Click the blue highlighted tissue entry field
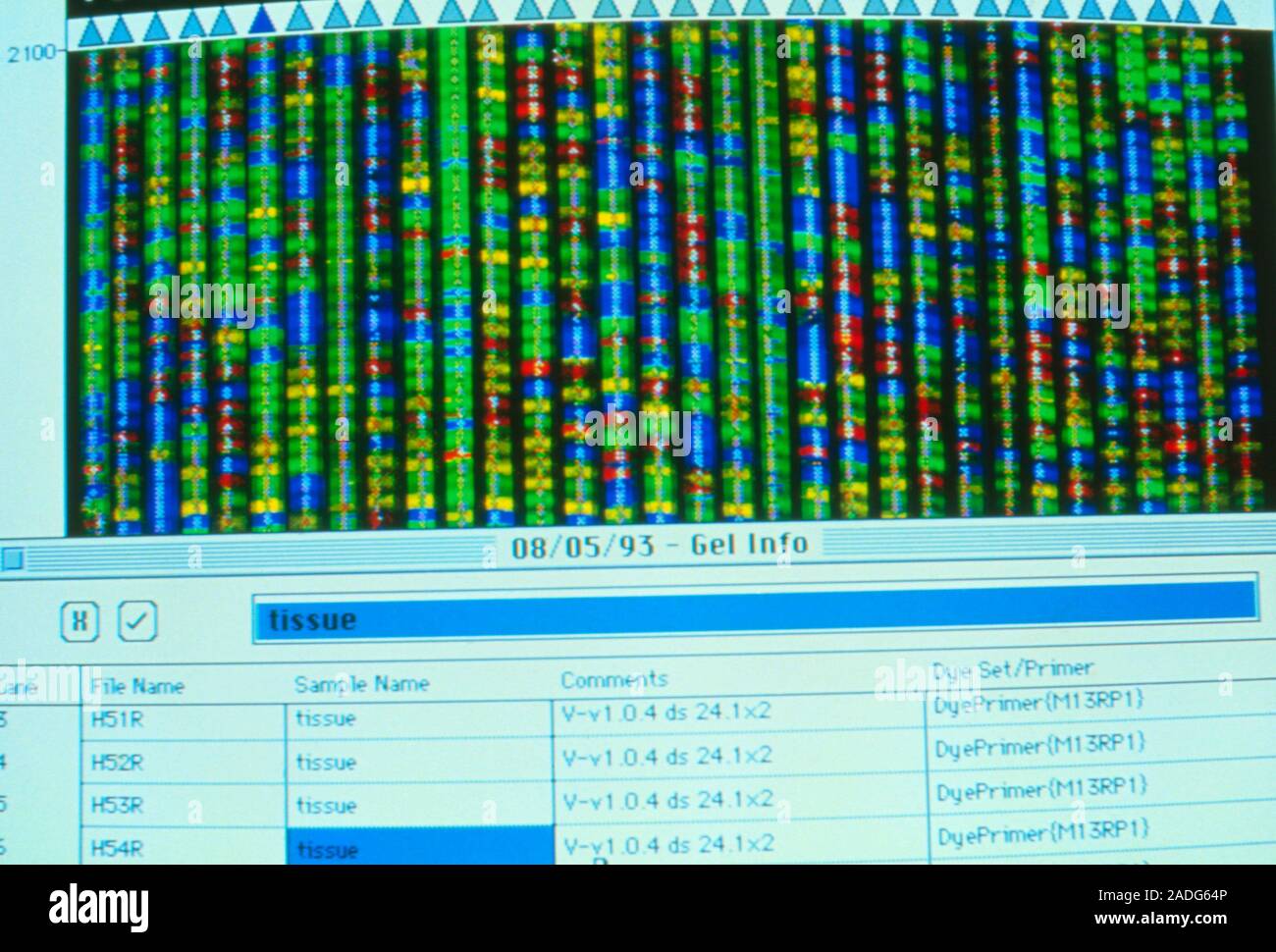Viewport: 1276px width, 952px height. 755,613
